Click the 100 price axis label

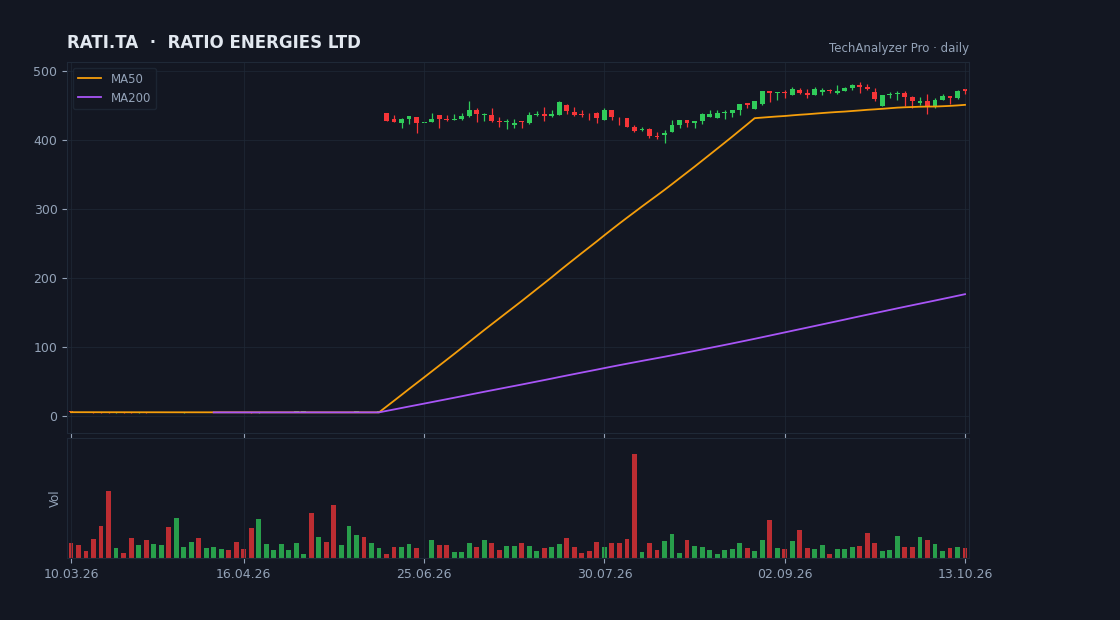click(x=46, y=348)
